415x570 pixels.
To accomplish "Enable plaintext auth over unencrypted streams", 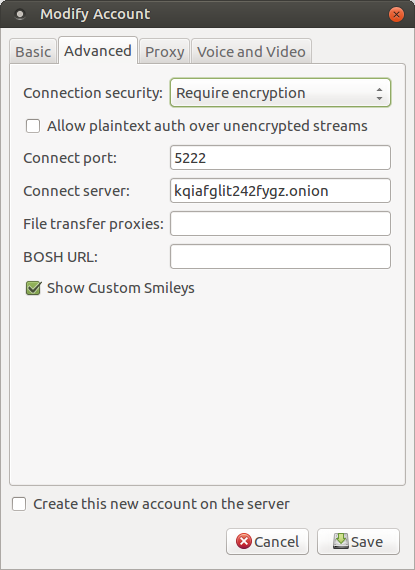I will point(33,126).
